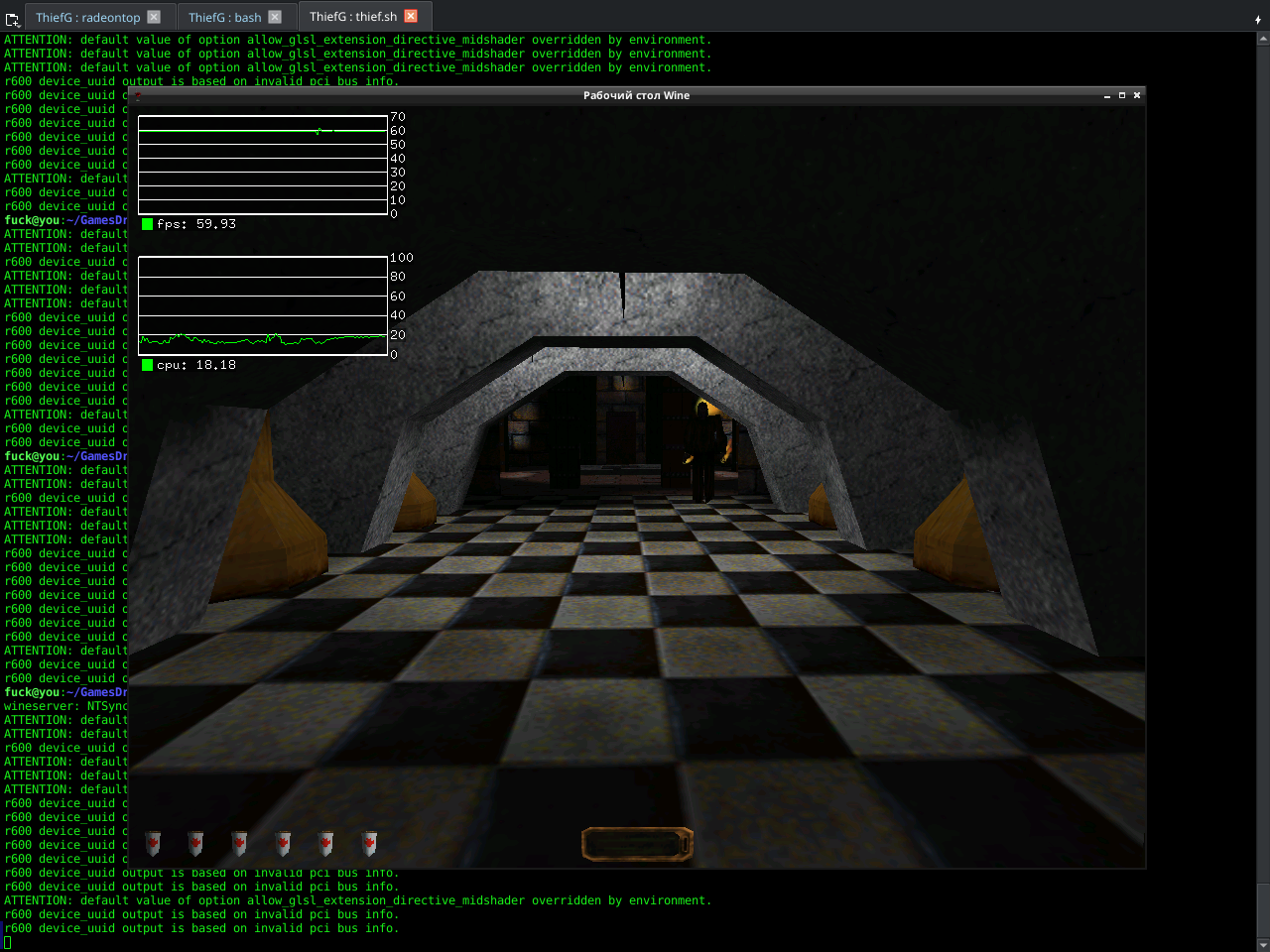Close the Wine desktop window

(1137, 95)
